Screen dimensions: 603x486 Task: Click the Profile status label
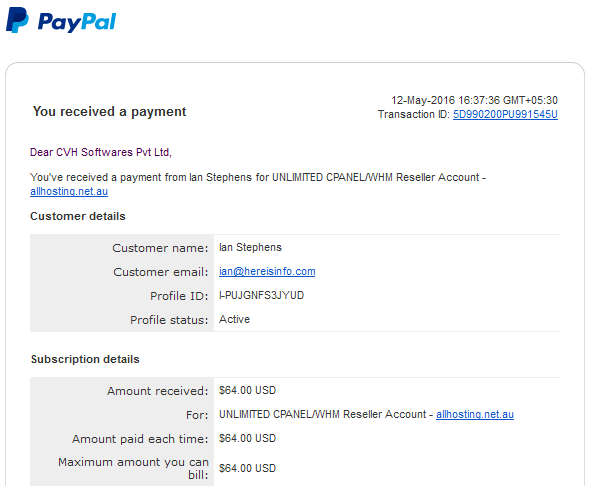(x=169, y=320)
